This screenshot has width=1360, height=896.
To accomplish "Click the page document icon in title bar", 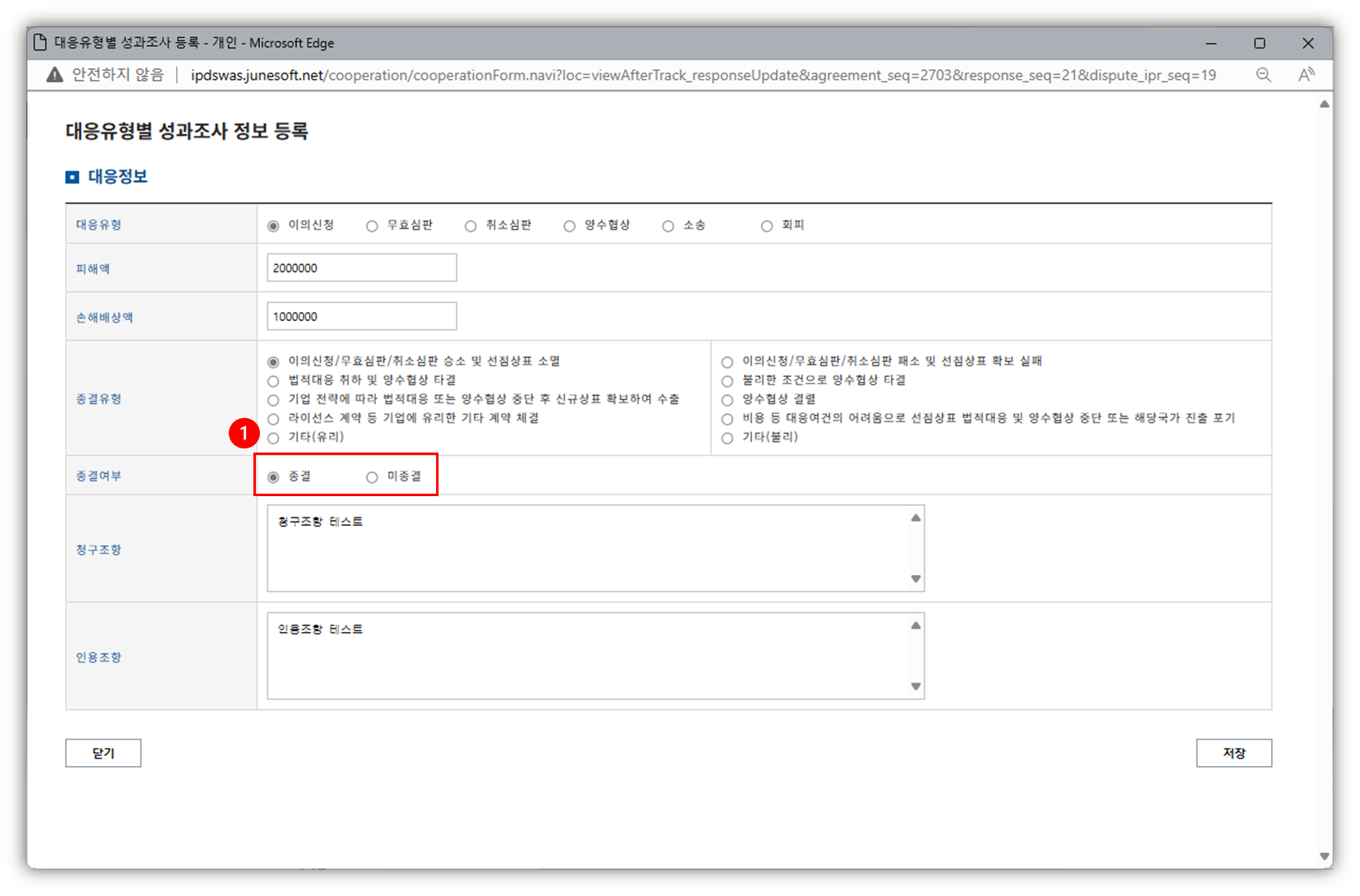I will click(x=40, y=43).
